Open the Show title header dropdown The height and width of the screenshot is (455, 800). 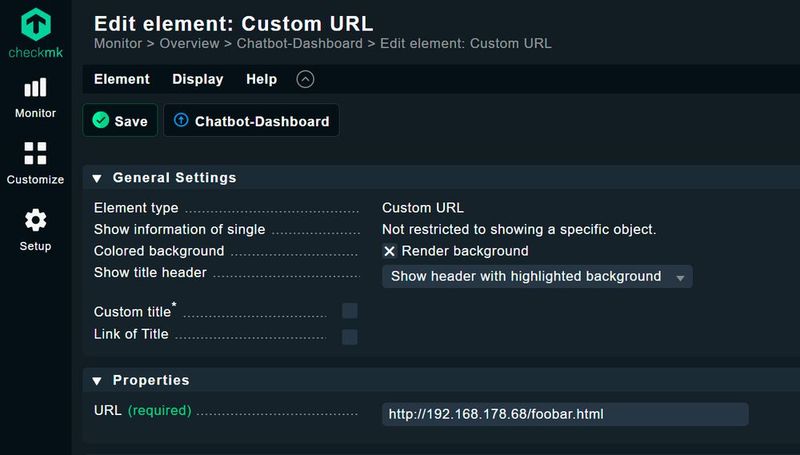point(537,276)
